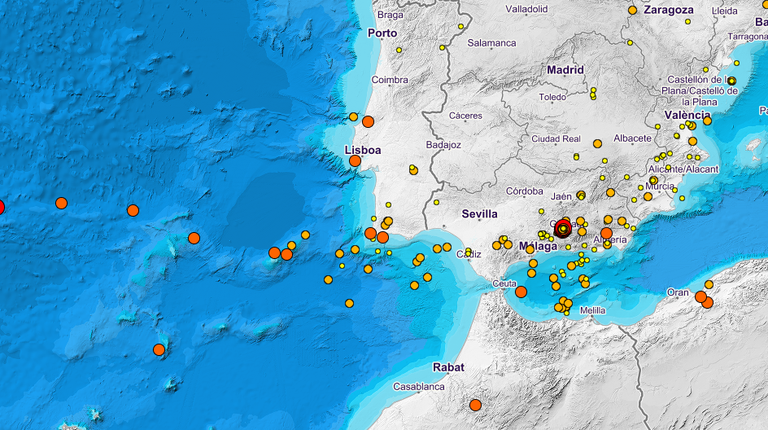Click the orange marker south of Casablanca
The width and height of the screenshot is (768, 430).
point(475,405)
